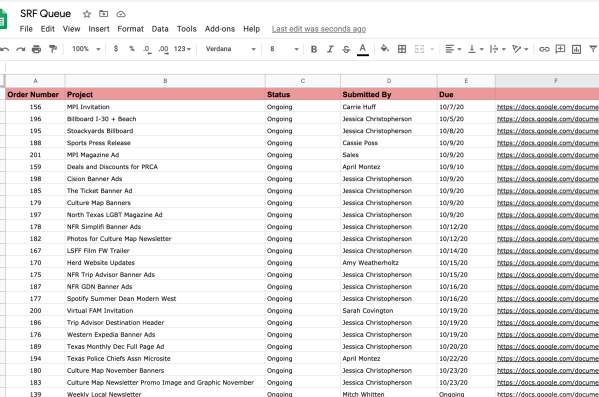This screenshot has height=397, width=599.
Task: Toggle italic formatting
Action: tap(330, 49)
